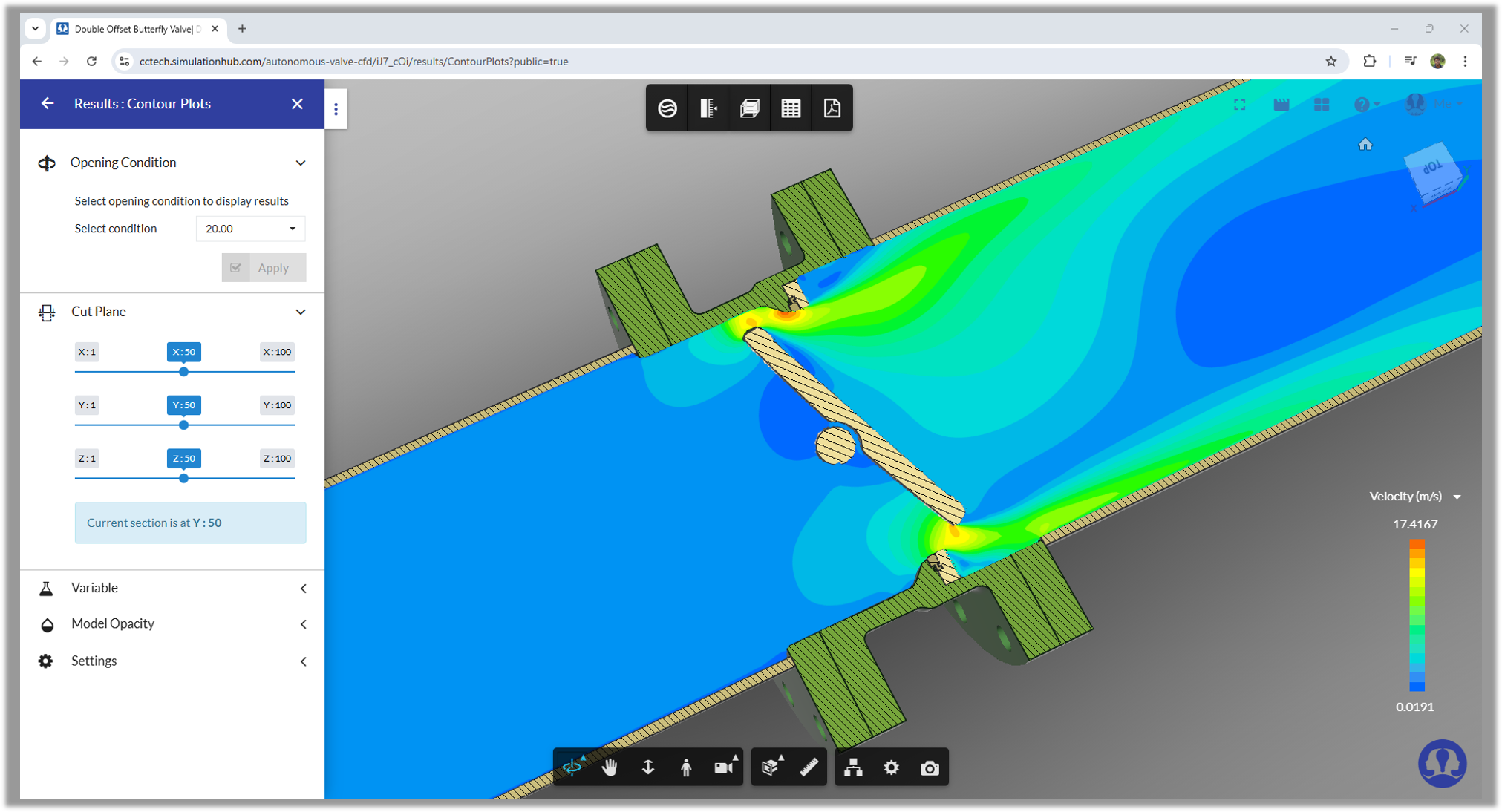Click the home view icon
Screen dimensions: 1502x812
coord(1365,145)
